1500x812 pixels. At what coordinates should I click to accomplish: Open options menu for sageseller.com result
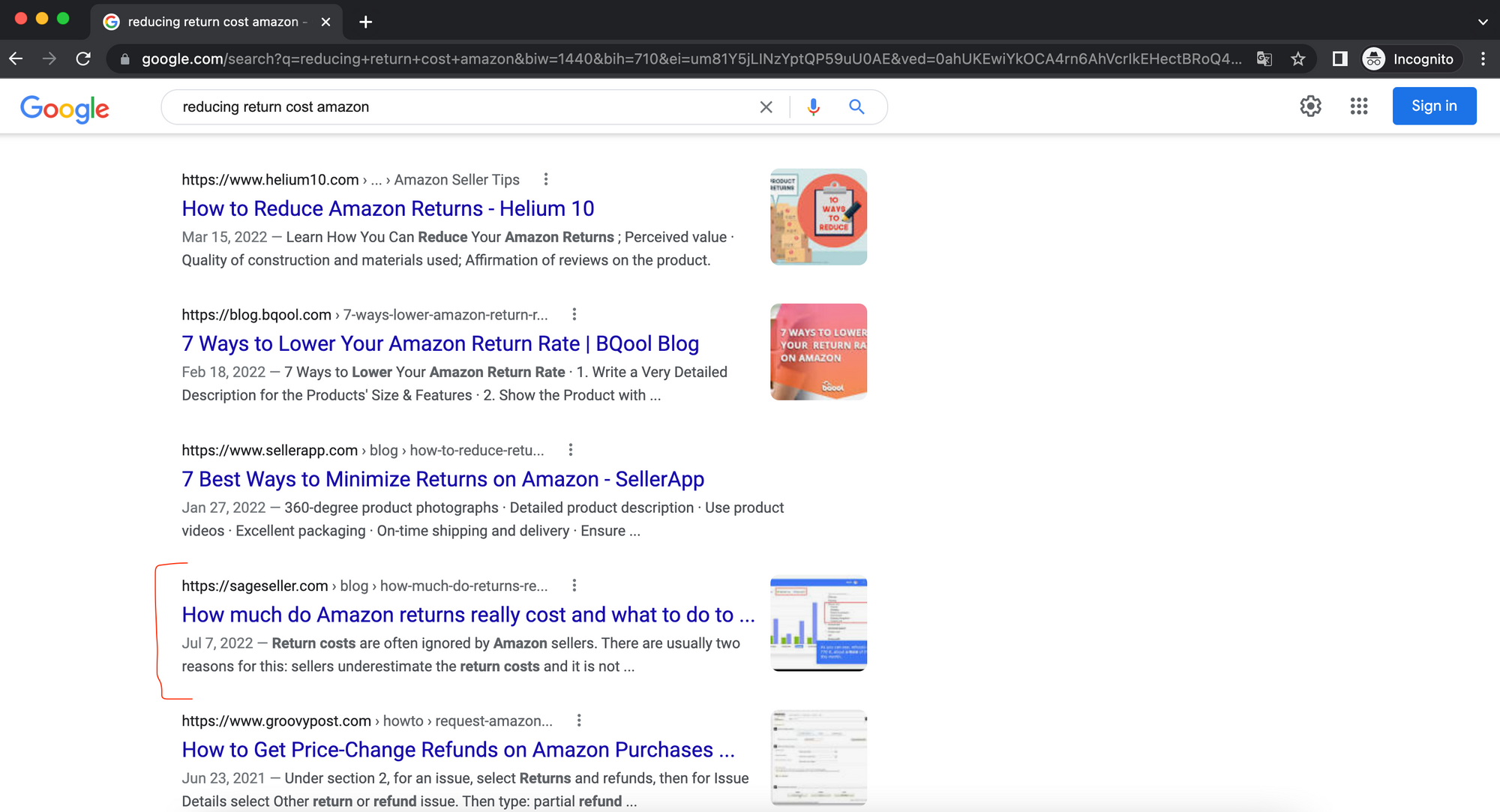click(x=574, y=586)
